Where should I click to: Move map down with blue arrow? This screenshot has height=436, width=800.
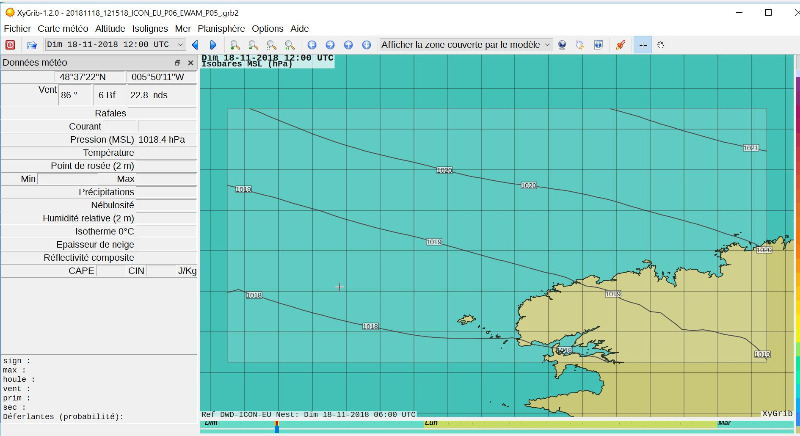(x=366, y=45)
